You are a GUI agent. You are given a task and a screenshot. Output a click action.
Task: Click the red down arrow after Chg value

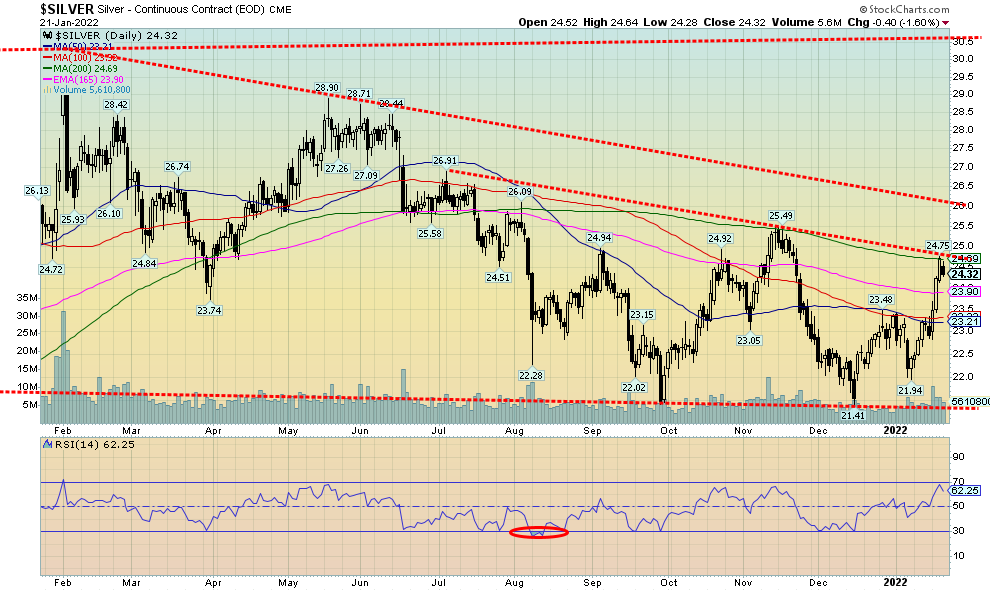[946, 22]
